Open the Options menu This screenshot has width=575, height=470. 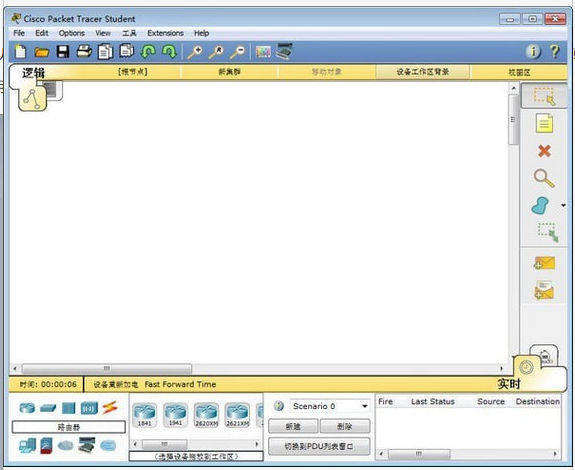72,33
